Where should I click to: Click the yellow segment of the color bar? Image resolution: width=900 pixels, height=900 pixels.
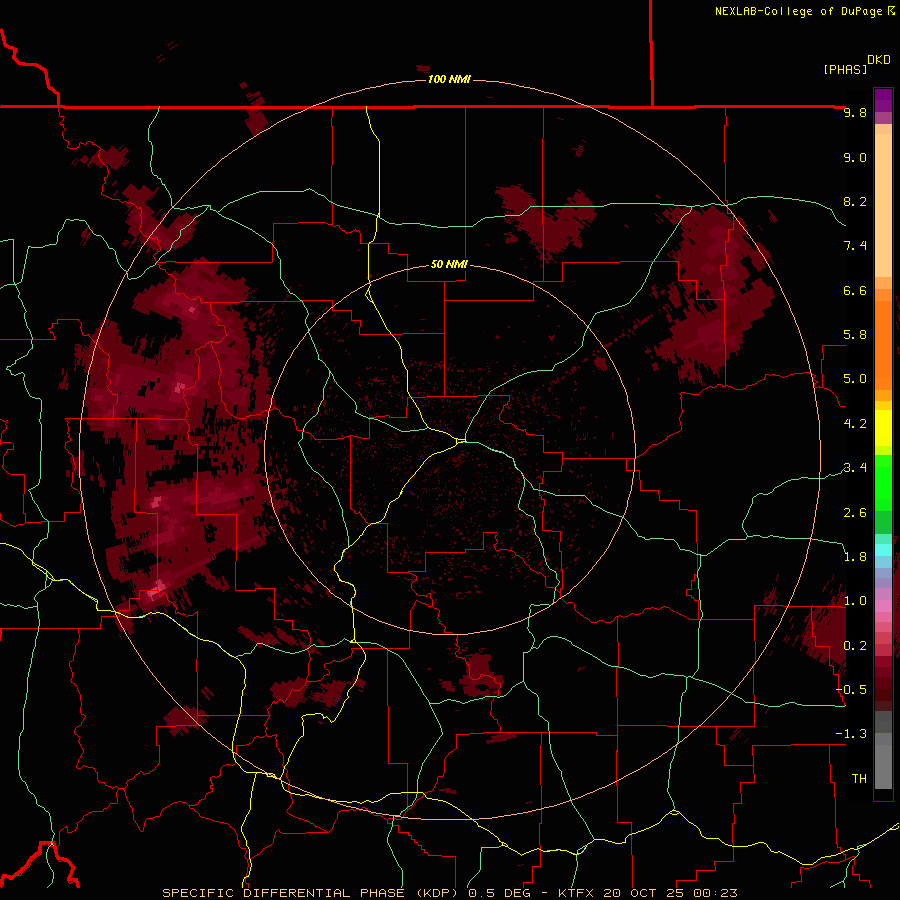[x=883, y=428]
